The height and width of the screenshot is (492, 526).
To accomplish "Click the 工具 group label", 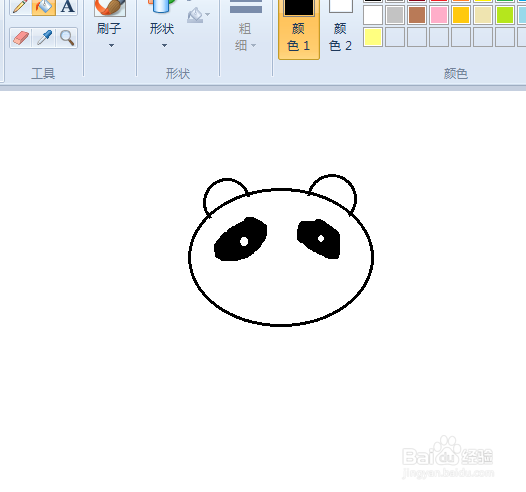I will 43,73.
